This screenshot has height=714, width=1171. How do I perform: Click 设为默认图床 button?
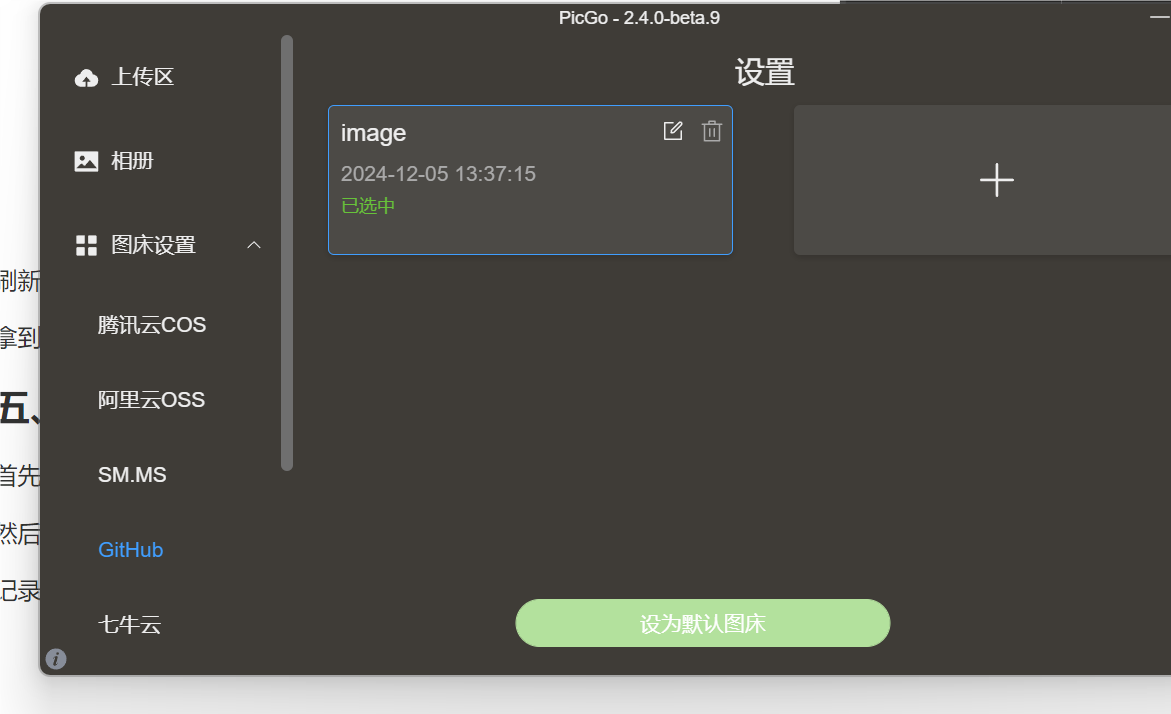click(703, 623)
